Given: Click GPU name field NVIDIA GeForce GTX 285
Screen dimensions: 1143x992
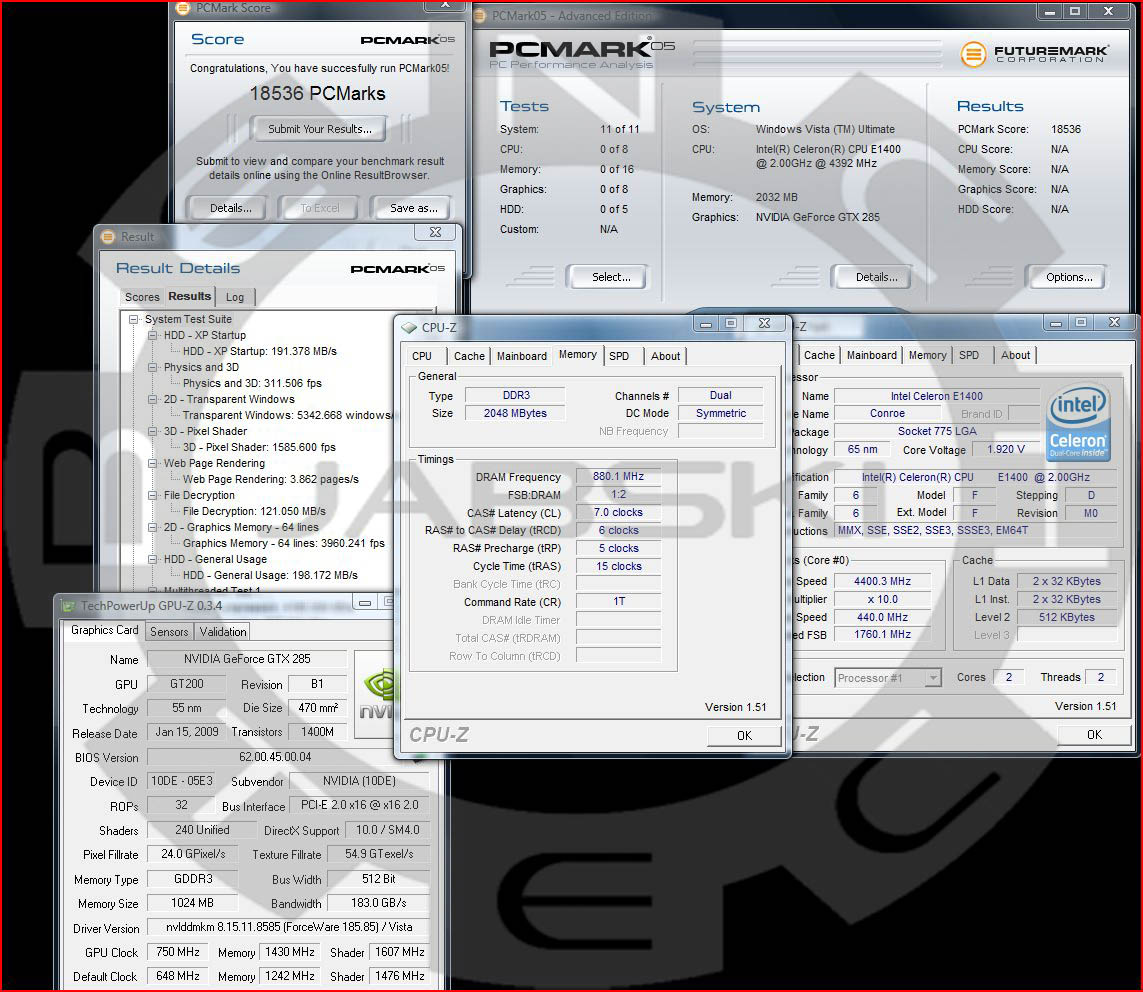Looking at the screenshot, I should coord(247,659).
